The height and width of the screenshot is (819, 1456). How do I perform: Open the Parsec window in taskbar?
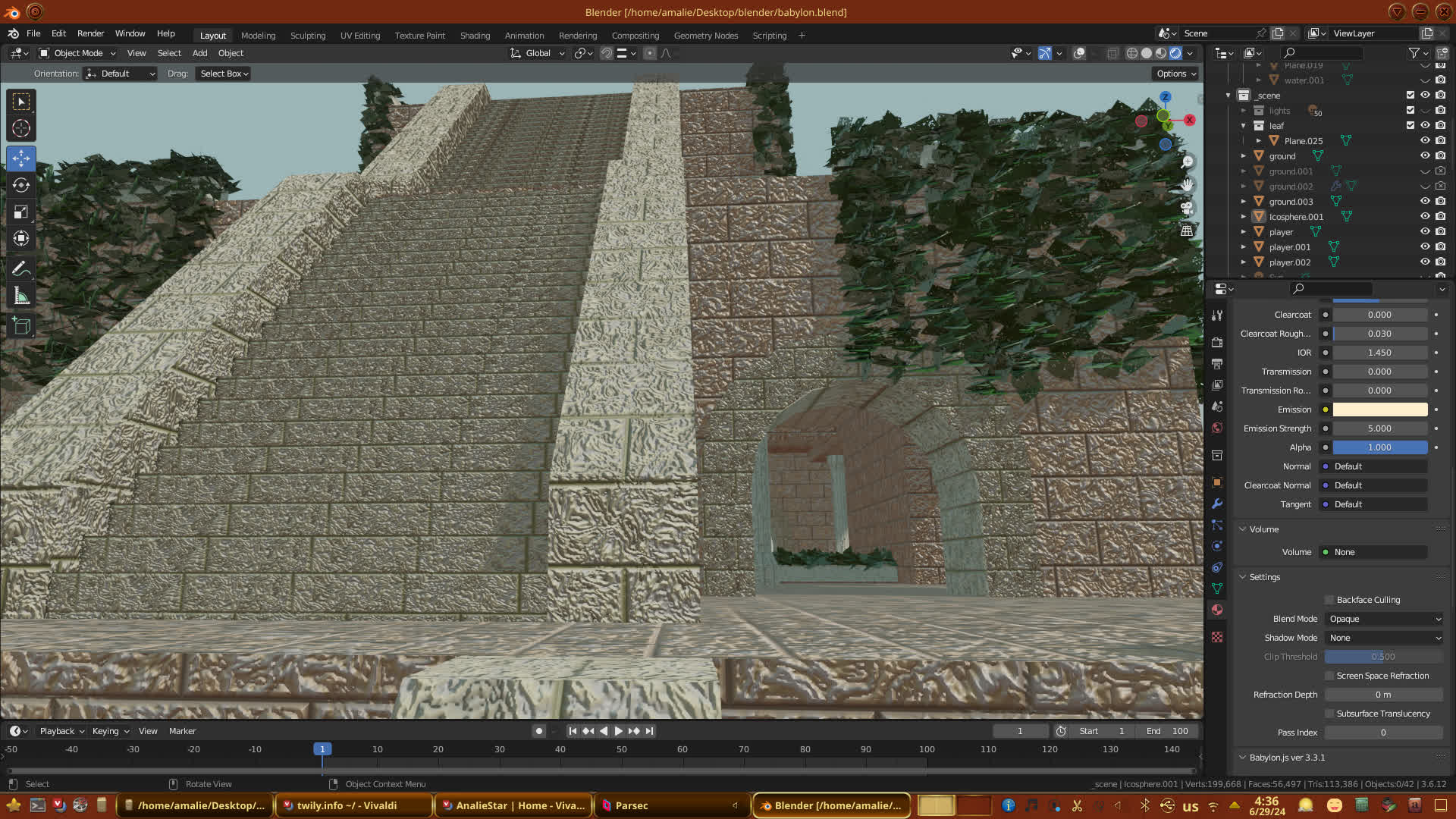coord(631,805)
